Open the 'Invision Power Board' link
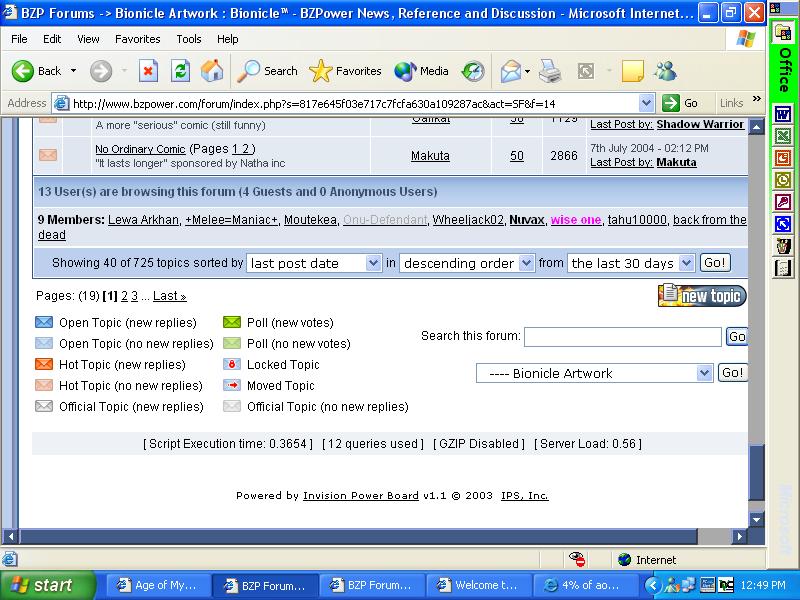This screenshot has height=600, width=800. pyautogui.click(x=361, y=496)
